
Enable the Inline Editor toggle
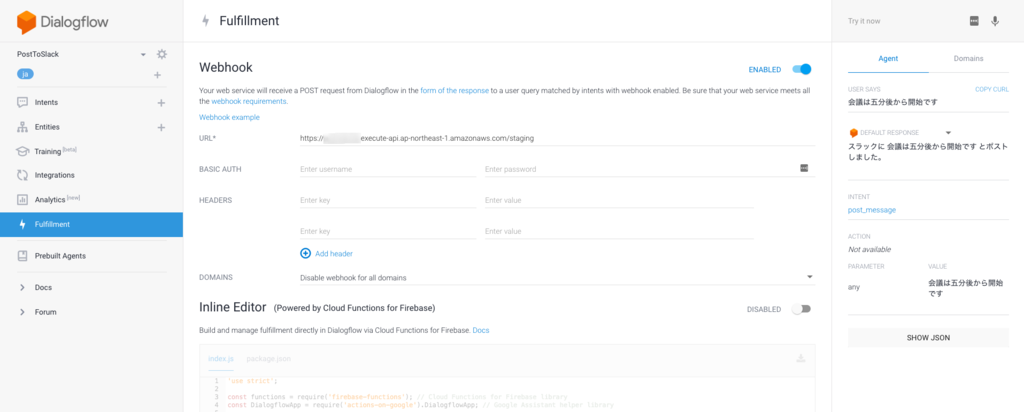click(801, 309)
